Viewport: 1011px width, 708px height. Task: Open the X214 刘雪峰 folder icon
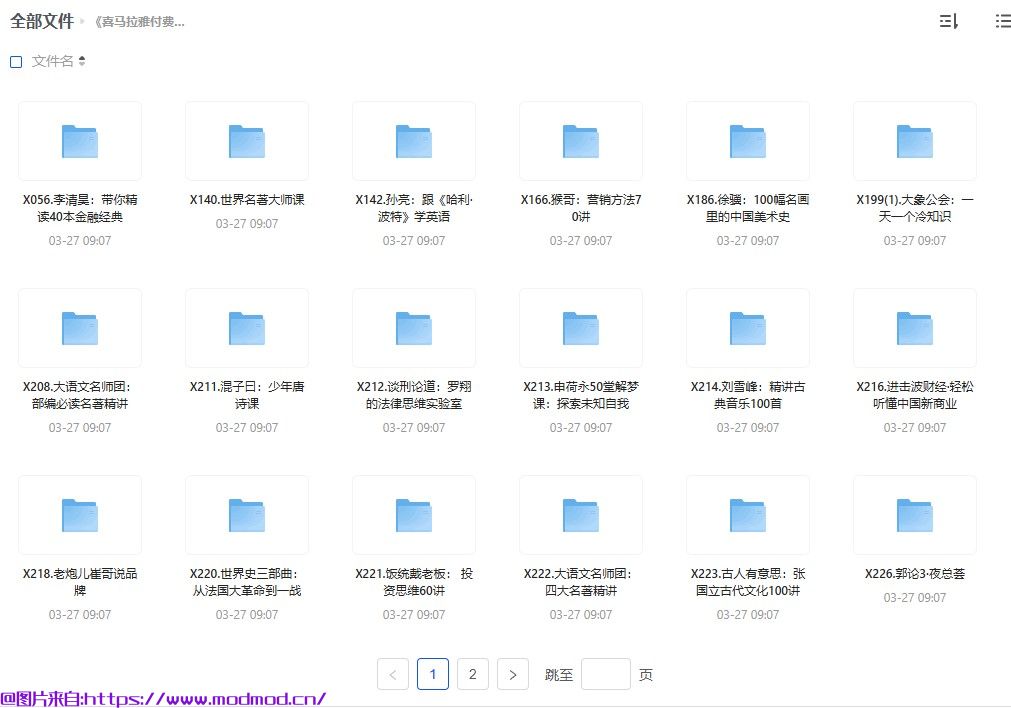[x=748, y=328]
